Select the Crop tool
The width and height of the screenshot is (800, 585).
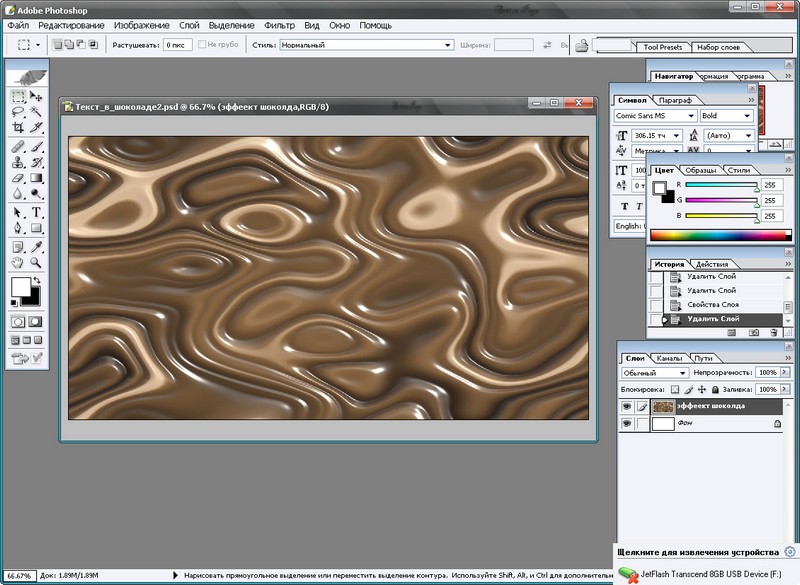click(x=18, y=128)
